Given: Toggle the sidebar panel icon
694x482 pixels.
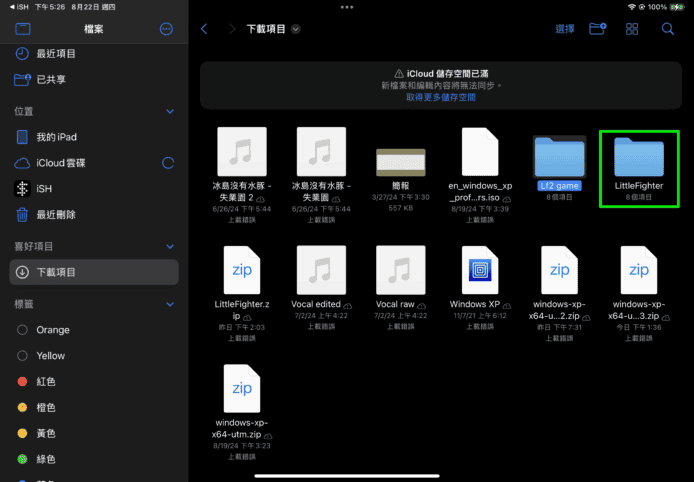Looking at the screenshot, I should pyautogui.click(x=23, y=29).
